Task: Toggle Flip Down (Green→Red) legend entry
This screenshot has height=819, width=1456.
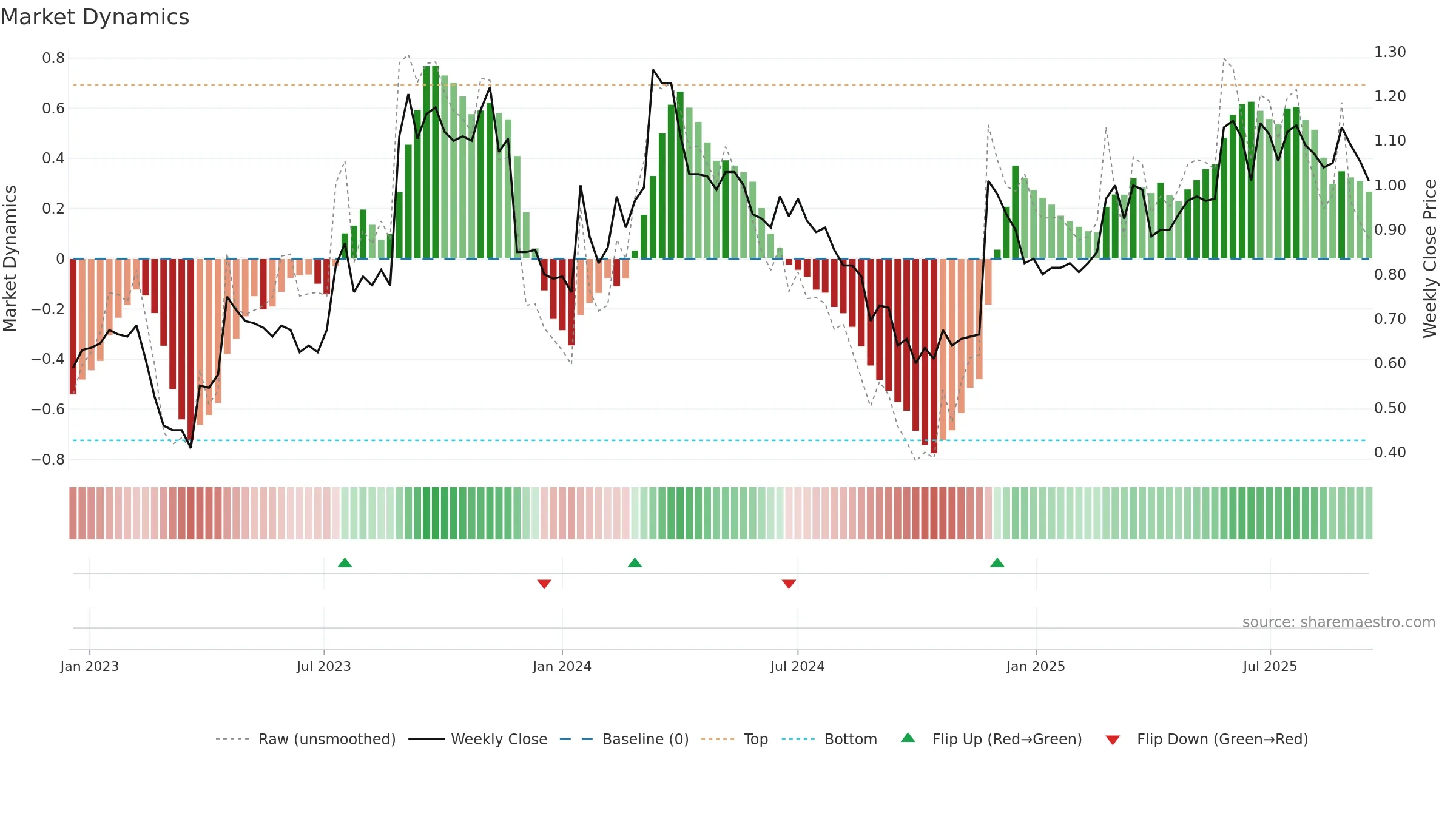Action: click(1207, 739)
